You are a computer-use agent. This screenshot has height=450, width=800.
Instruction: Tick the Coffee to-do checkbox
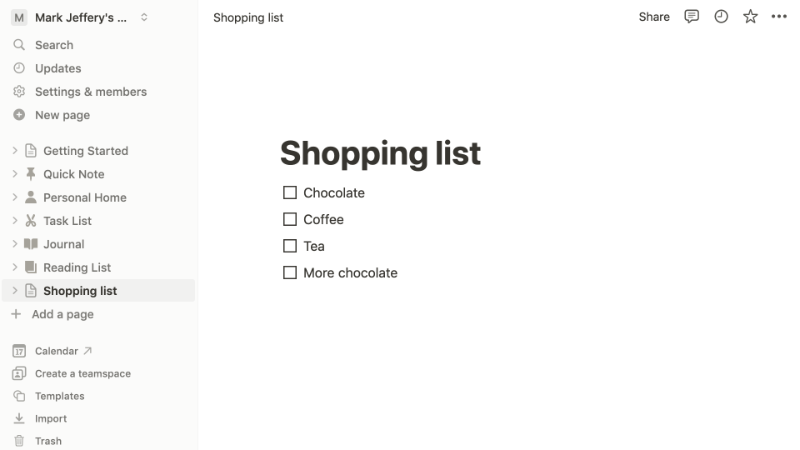290,219
